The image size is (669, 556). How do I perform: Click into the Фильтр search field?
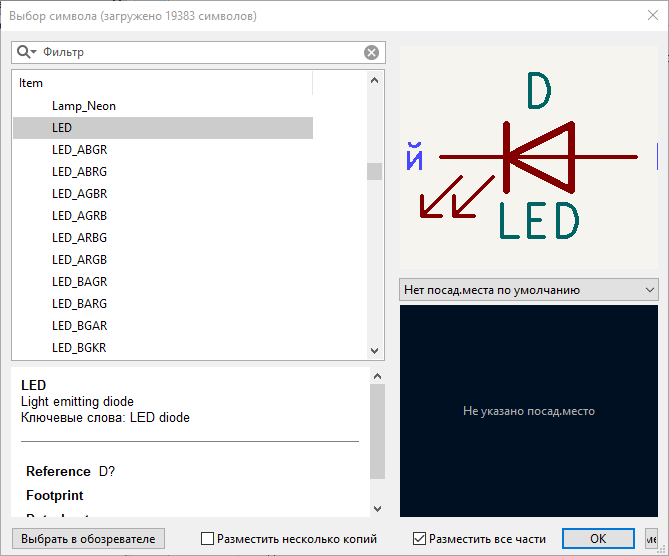[200, 52]
